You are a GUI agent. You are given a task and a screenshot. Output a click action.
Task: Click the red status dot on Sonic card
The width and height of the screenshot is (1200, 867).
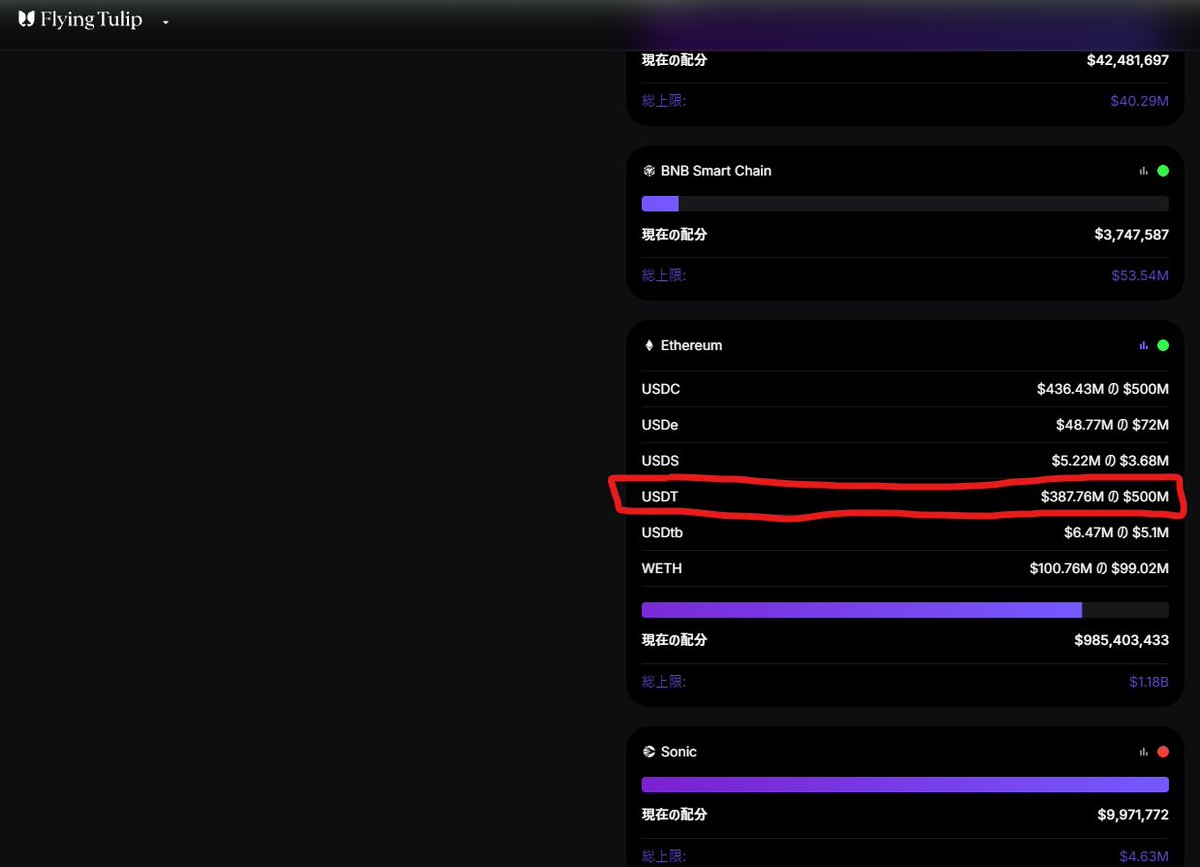tap(1163, 751)
